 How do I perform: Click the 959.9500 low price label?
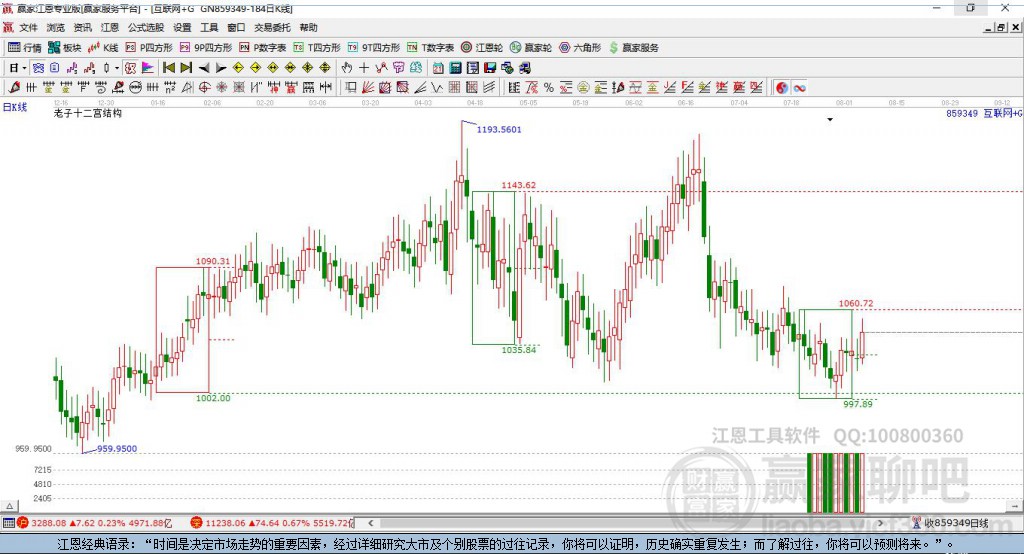117,449
